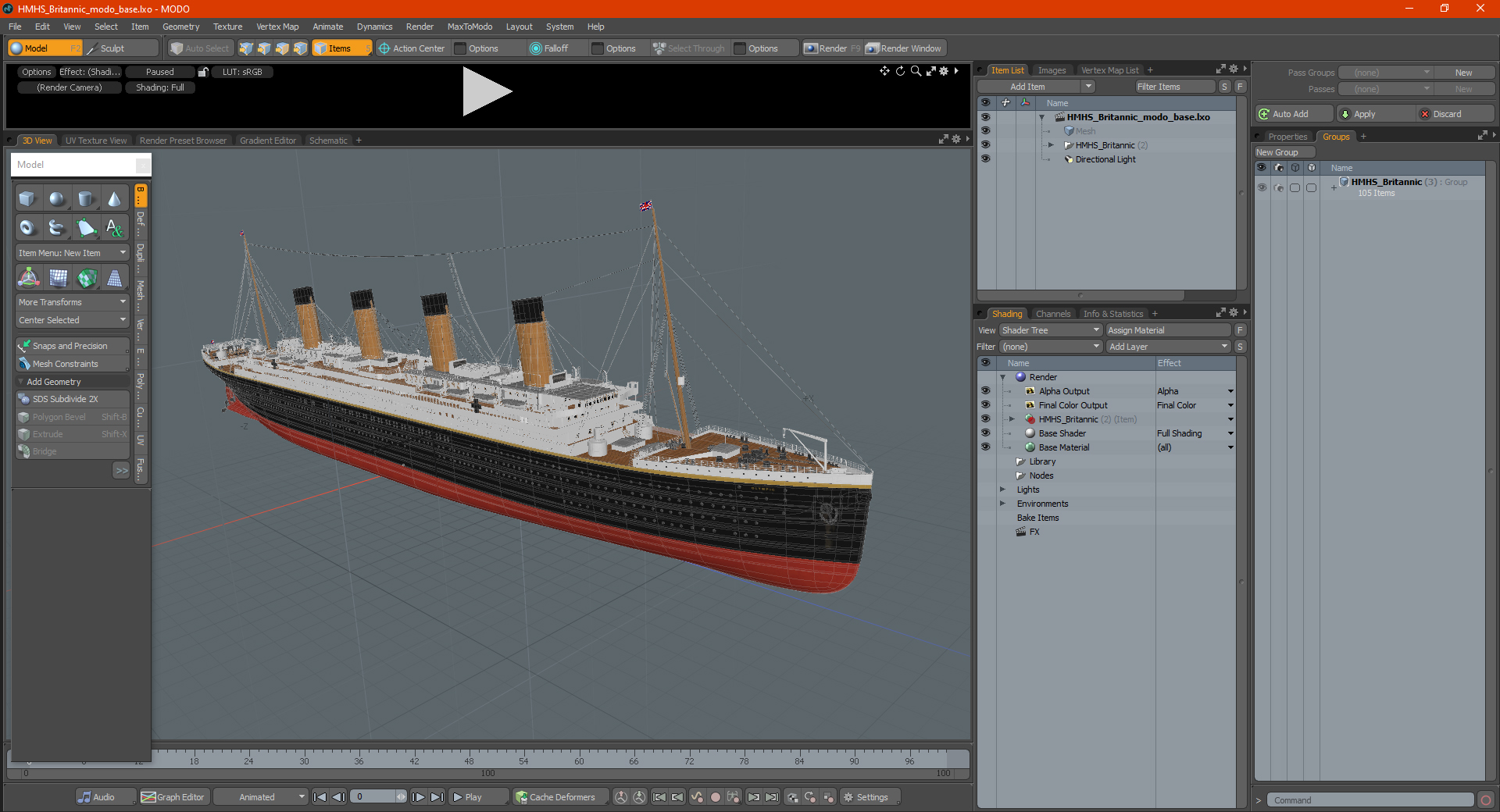The width and height of the screenshot is (1500, 812).
Task: Click the double-arrow more tools button
Action: point(121,470)
